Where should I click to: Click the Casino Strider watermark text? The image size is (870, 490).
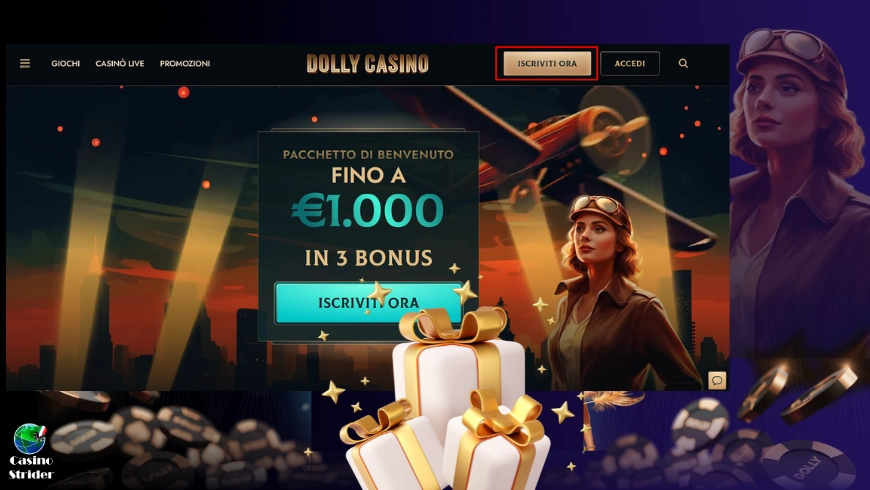pos(31,467)
